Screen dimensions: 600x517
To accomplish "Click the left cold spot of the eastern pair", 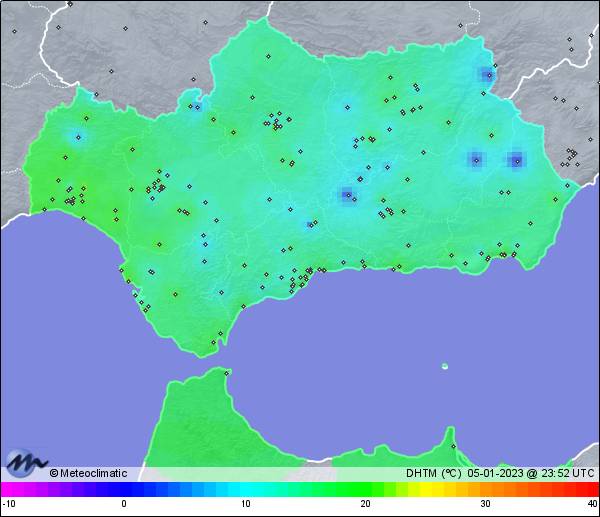I will [475, 159].
